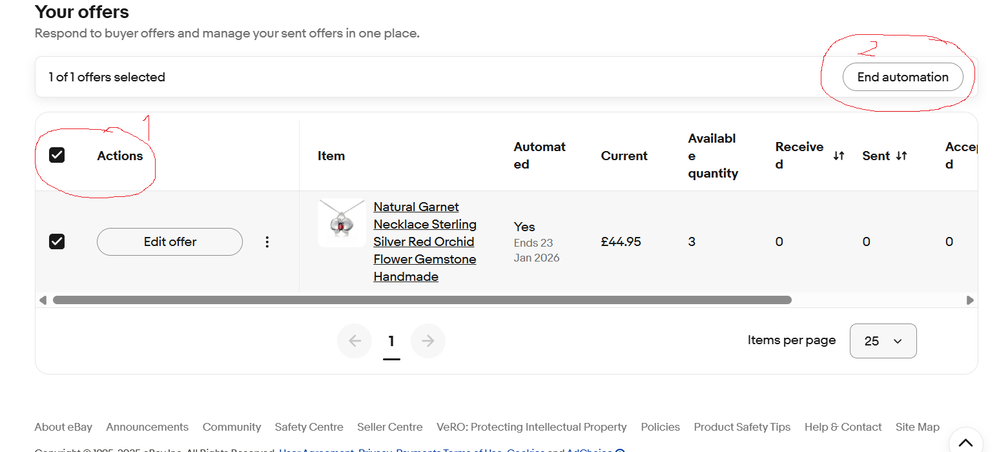The image size is (999, 452).
Task: Click the horizontal table scrollbar track
Action: point(880,299)
